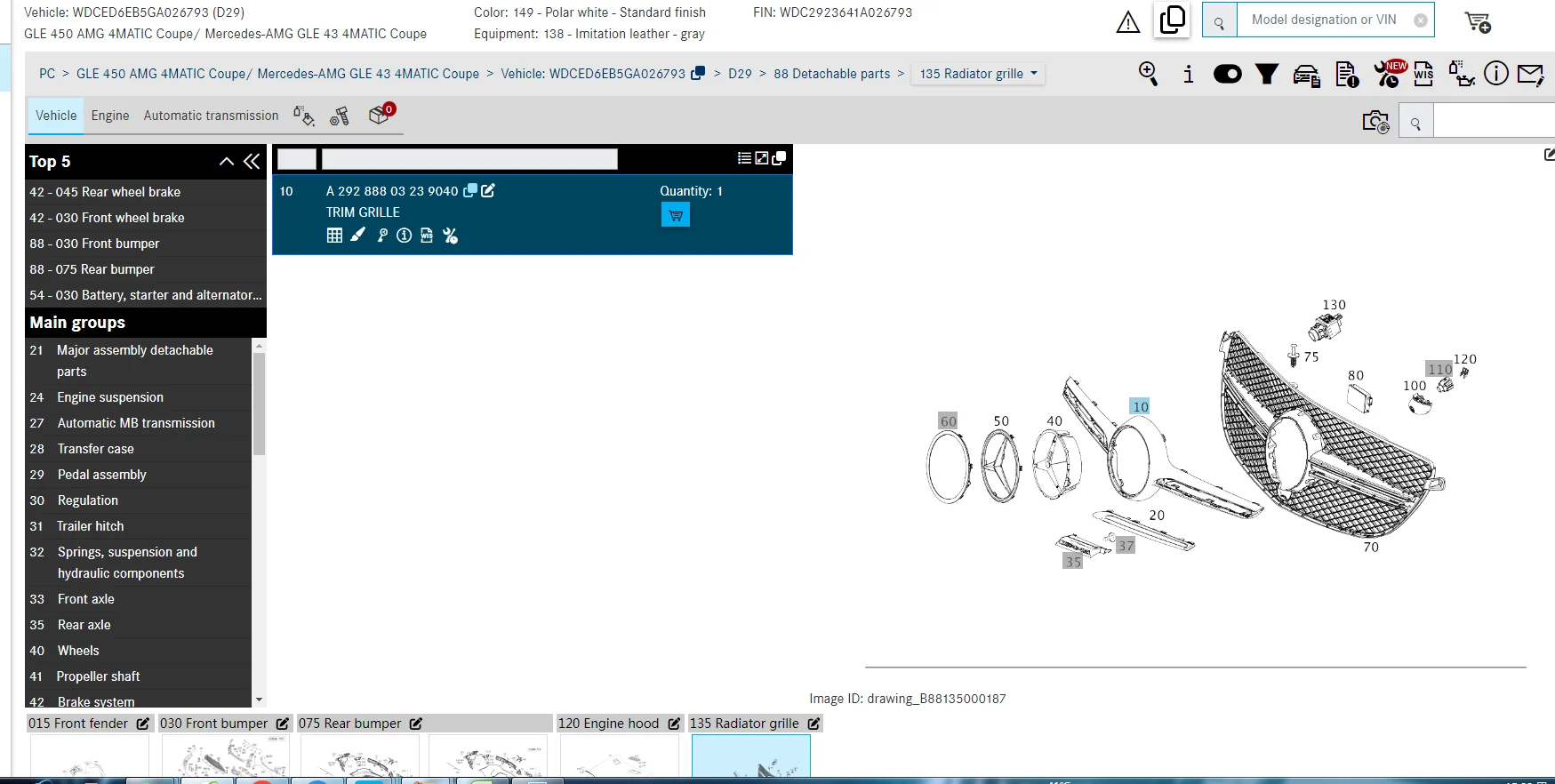This screenshot has height=784, width=1555.
Task: Click the magnifier button beside VIN field
Action: click(x=1219, y=20)
